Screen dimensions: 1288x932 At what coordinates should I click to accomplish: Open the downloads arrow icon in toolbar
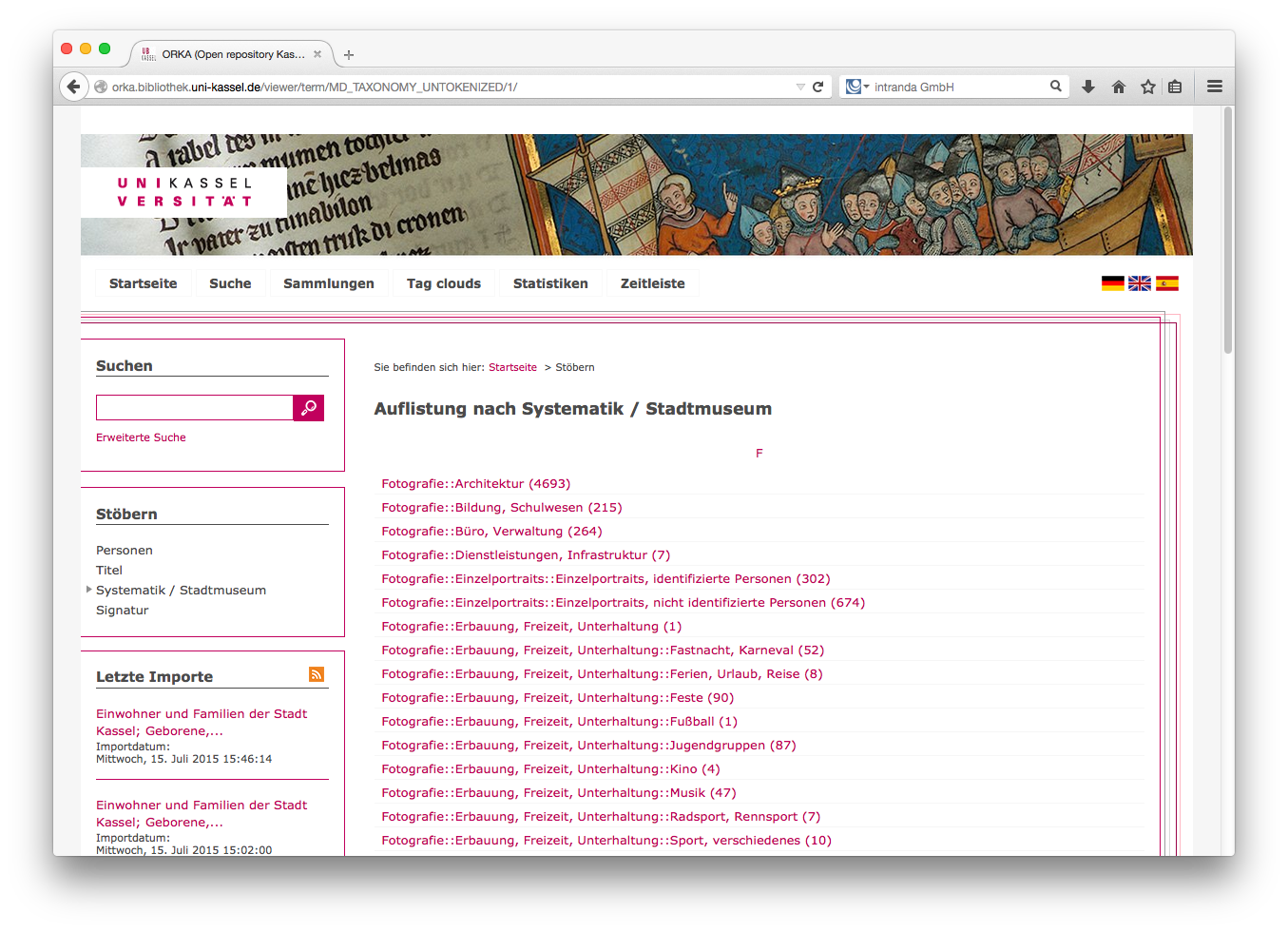(x=1088, y=87)
